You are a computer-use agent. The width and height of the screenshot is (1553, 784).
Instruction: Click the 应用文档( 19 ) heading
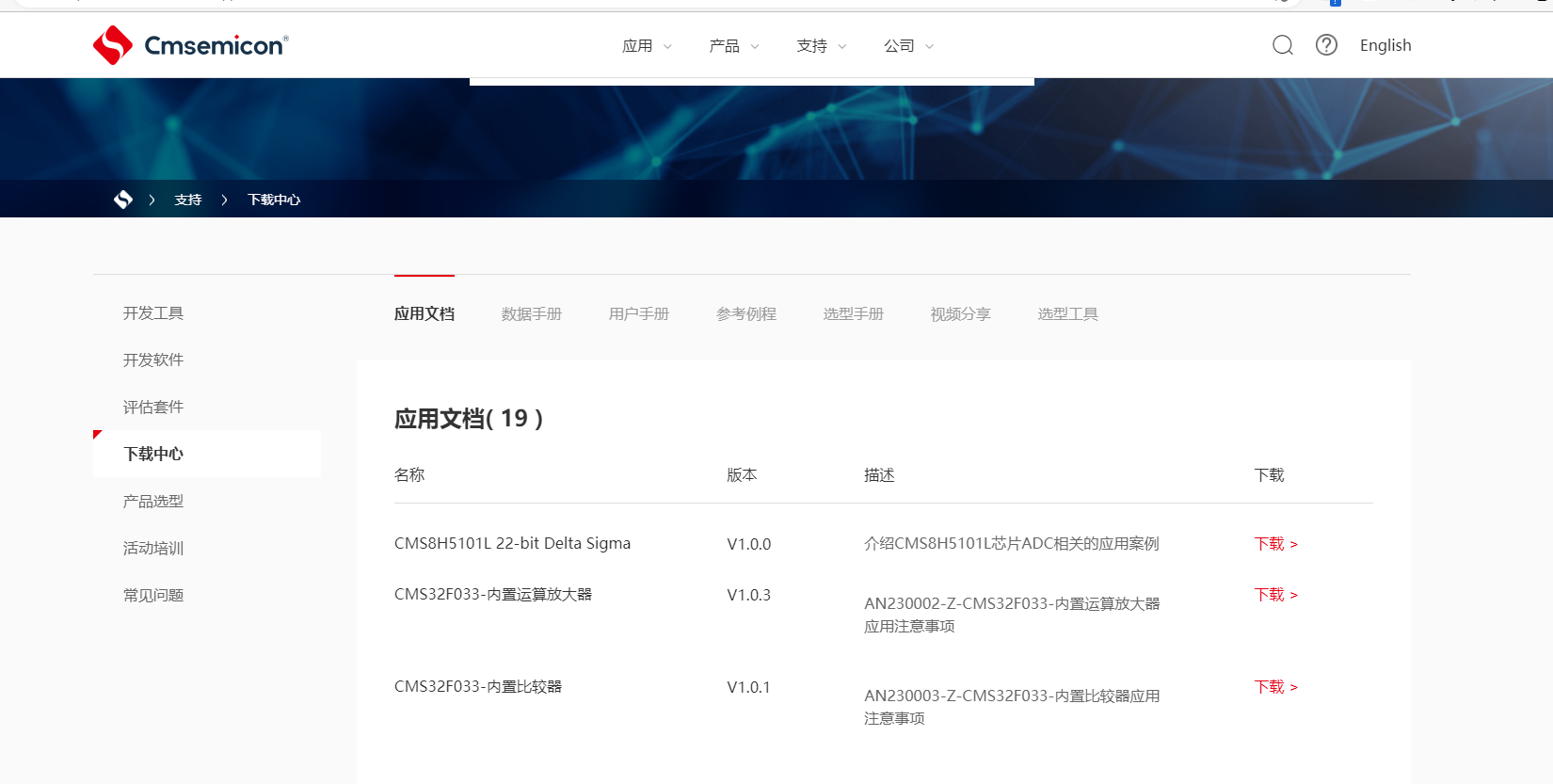pyautogui.click(x=469, y=419)
